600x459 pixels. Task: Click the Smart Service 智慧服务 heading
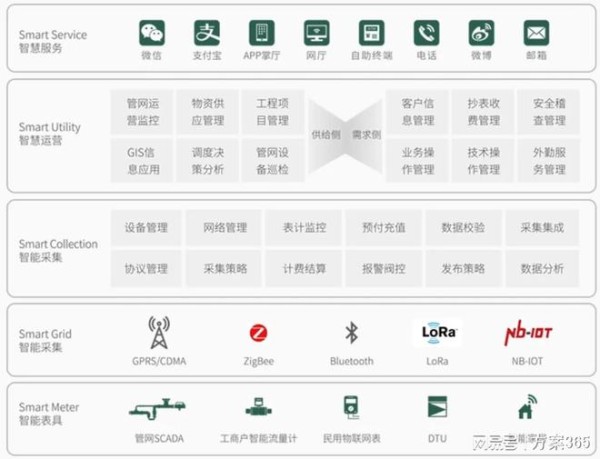point(53,41)
